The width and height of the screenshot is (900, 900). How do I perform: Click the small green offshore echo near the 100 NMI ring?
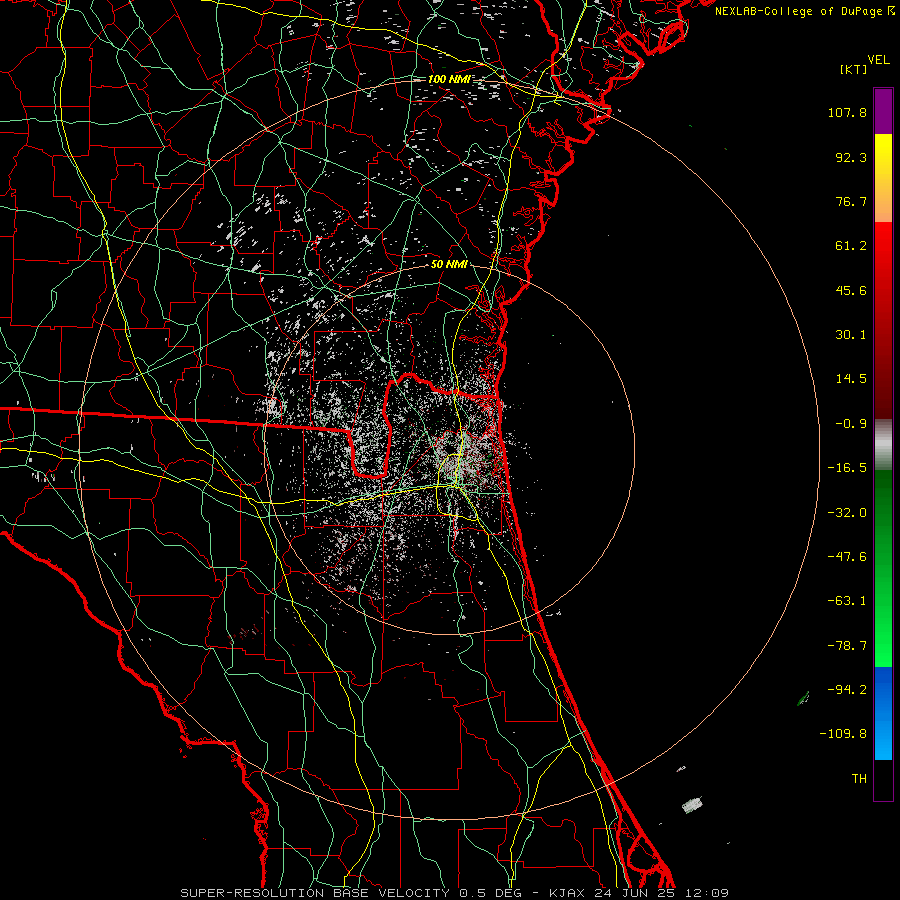point(803,699)
